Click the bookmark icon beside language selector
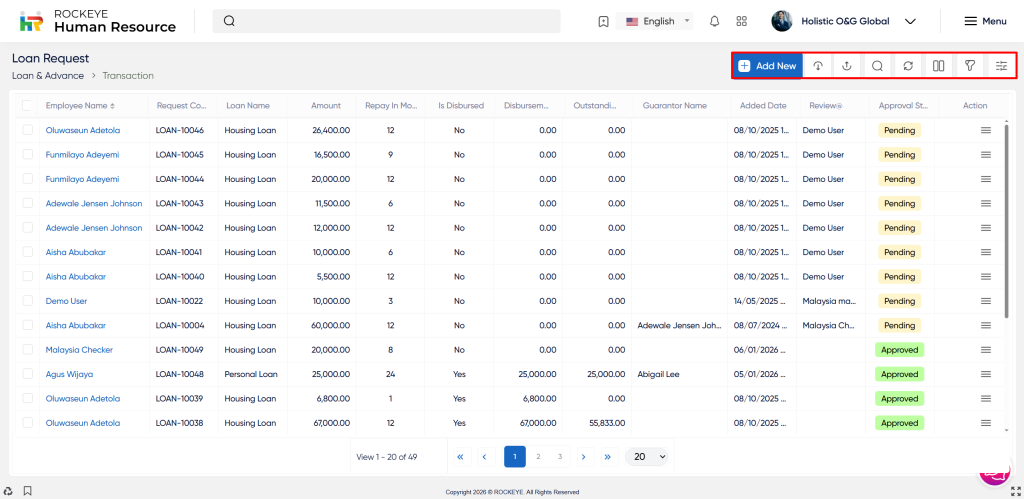This screenshot has width=1024, height=499. [603, 21]
